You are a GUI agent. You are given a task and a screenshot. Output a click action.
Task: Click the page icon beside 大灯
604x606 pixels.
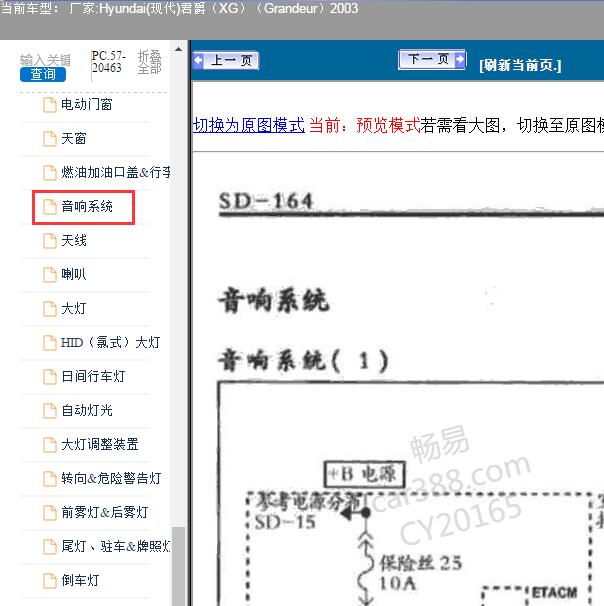[49, 309]
